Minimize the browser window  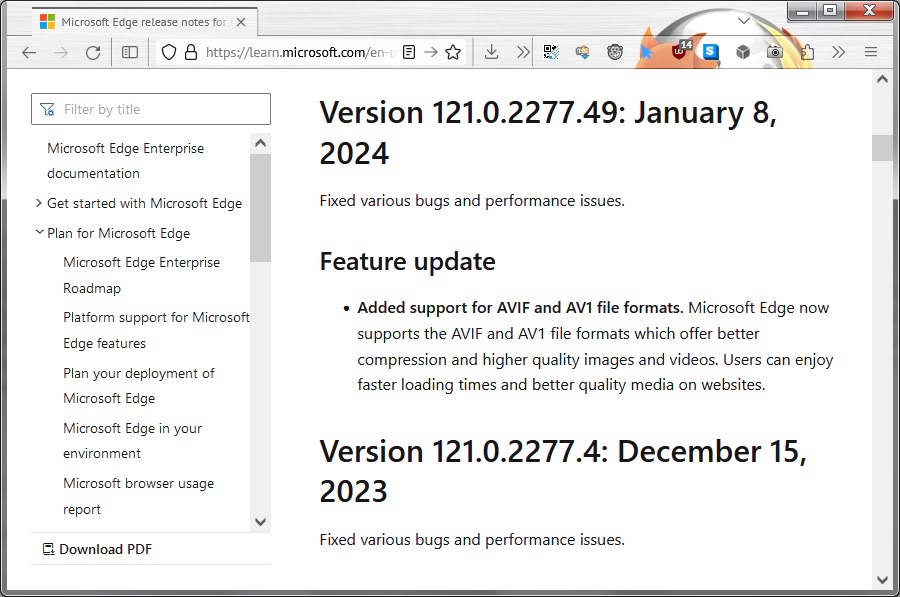pos(802,10)
